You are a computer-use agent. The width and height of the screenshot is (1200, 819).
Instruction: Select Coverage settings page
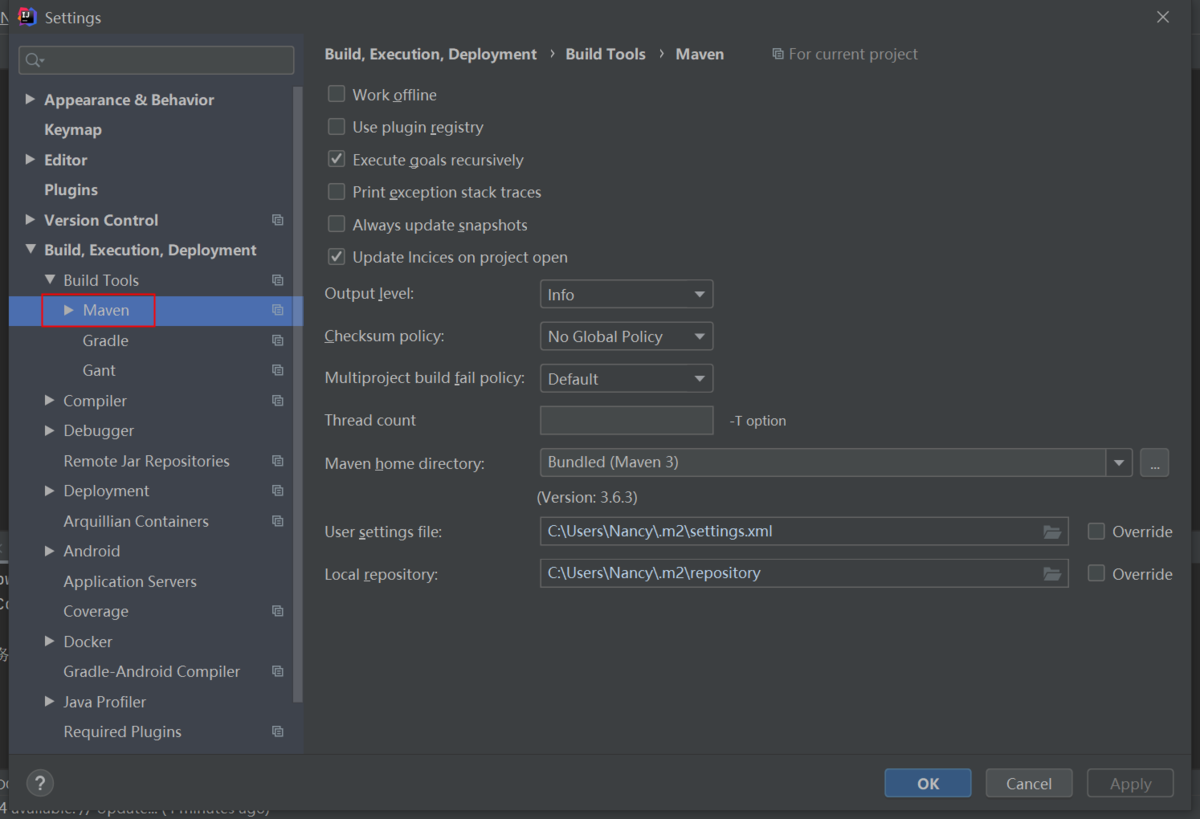pos(96,611)
